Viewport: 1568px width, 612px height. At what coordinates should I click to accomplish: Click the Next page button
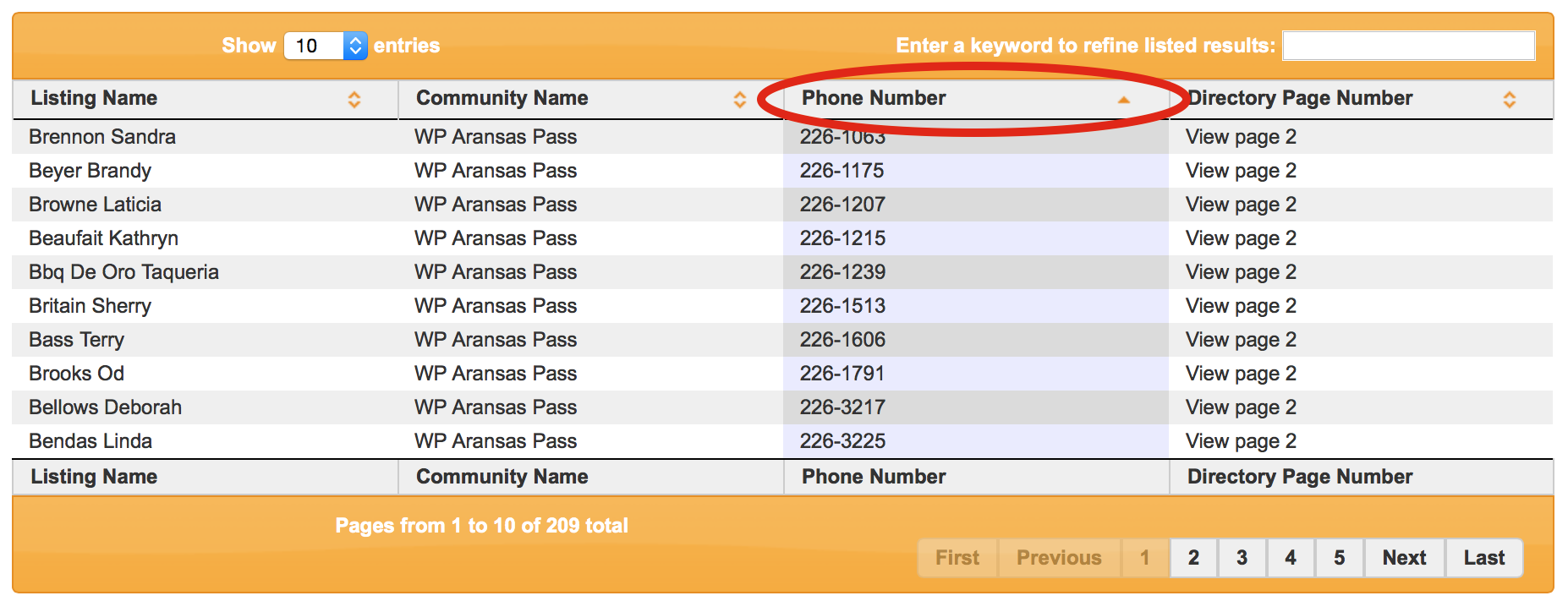tap(1404, 558)
